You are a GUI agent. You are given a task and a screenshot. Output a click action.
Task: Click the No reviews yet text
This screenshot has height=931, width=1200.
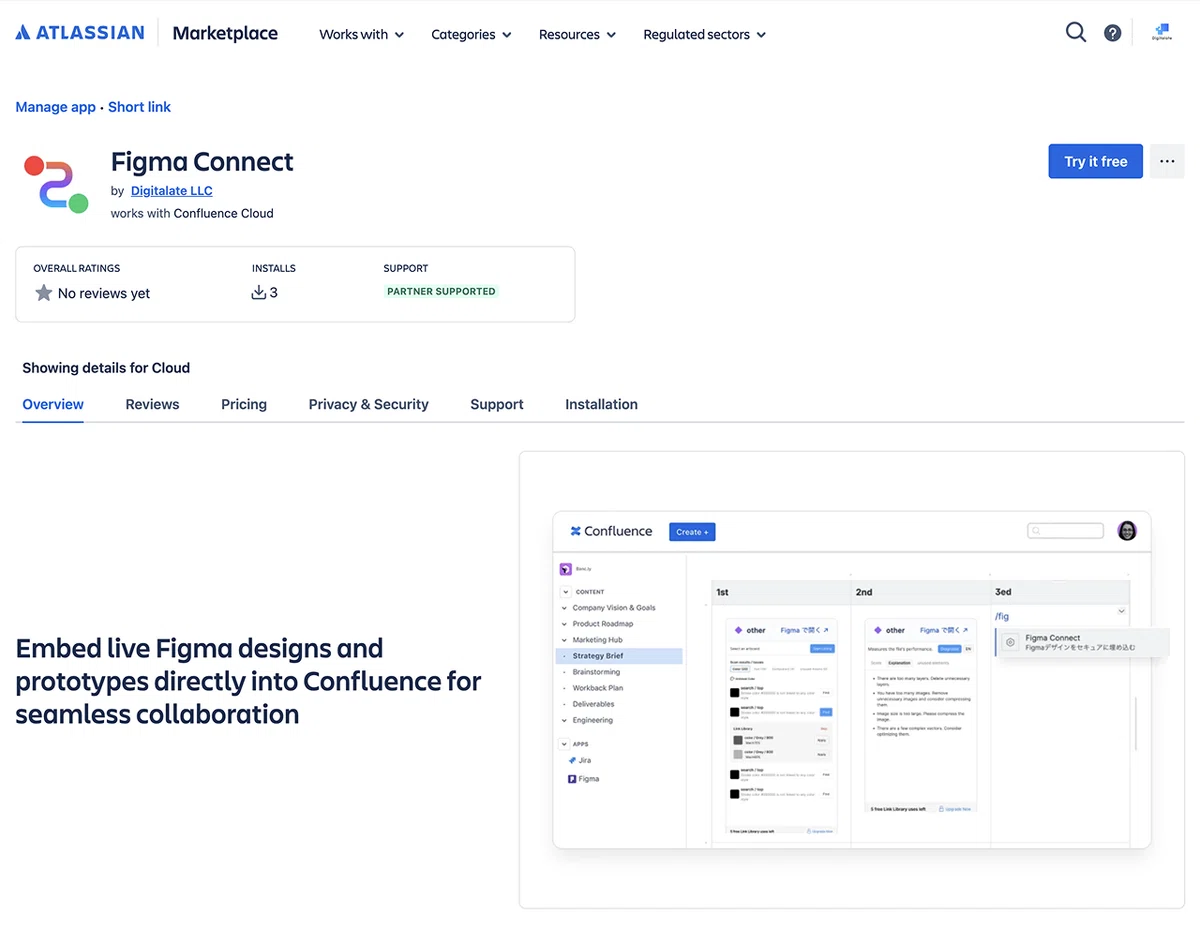(104, 293)
